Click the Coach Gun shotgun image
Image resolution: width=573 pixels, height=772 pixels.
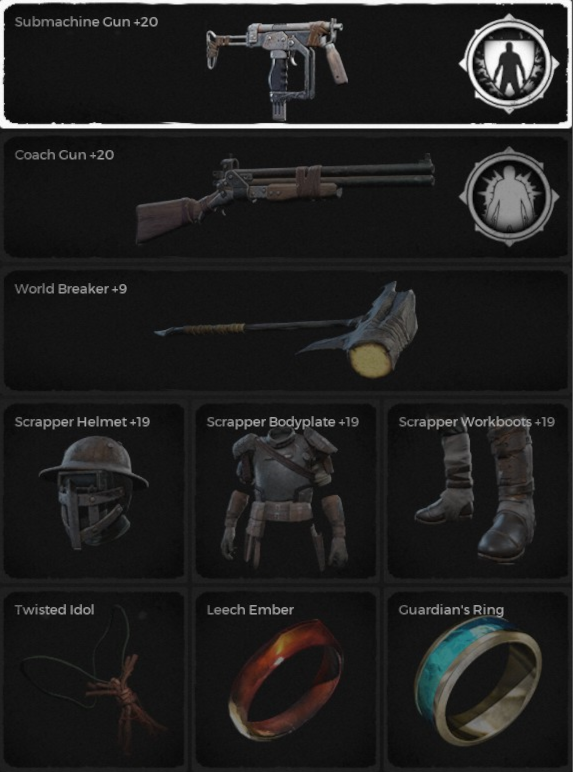point(286,198)
